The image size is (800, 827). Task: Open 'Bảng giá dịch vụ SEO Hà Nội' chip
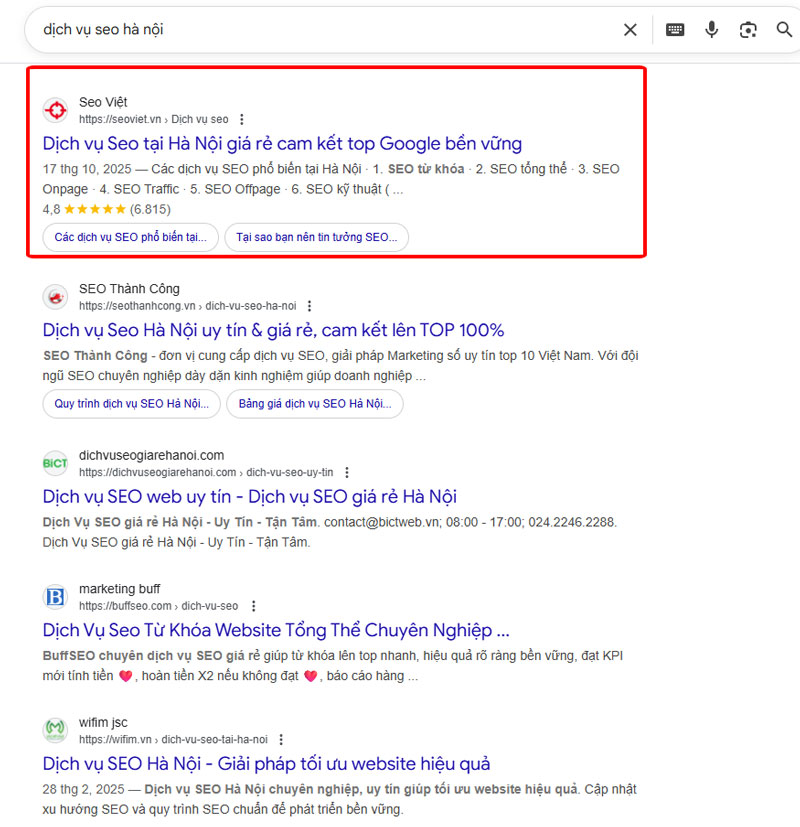click(x=315, y=404)
